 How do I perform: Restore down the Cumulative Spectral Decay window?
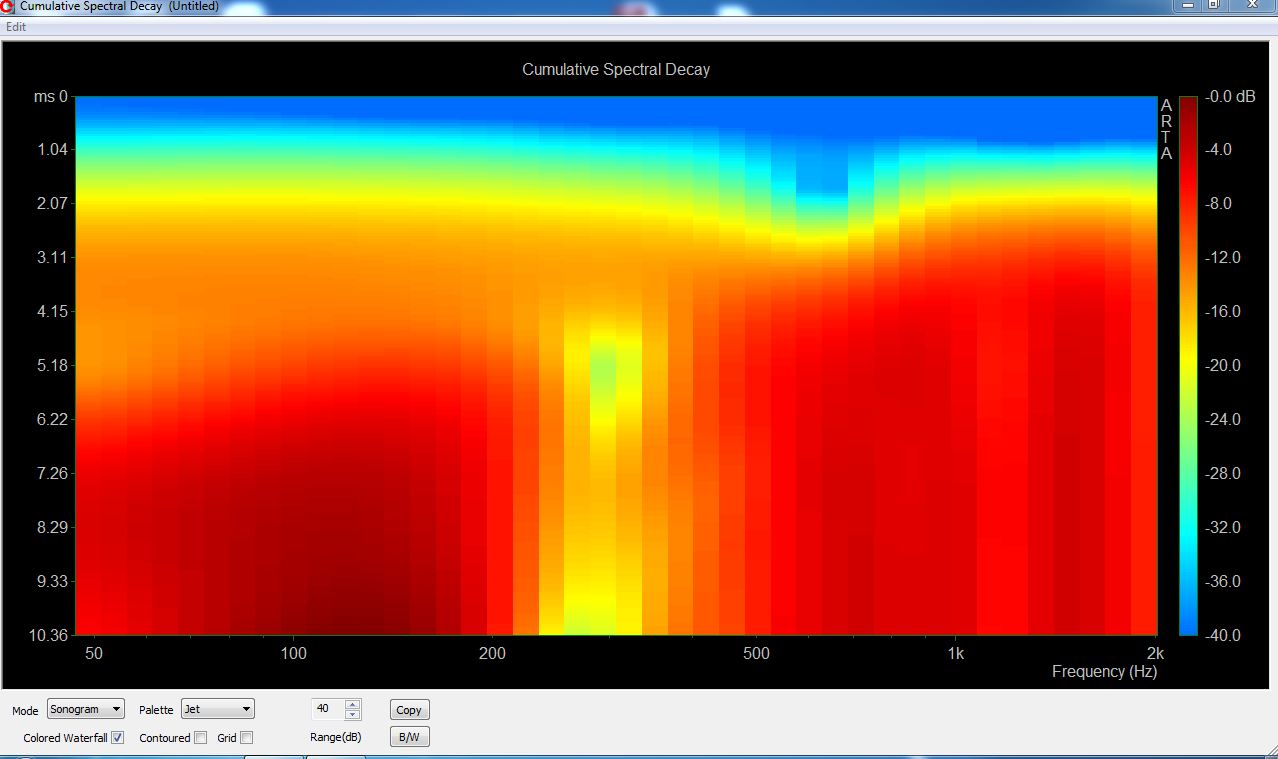(x=1213, y=4)
